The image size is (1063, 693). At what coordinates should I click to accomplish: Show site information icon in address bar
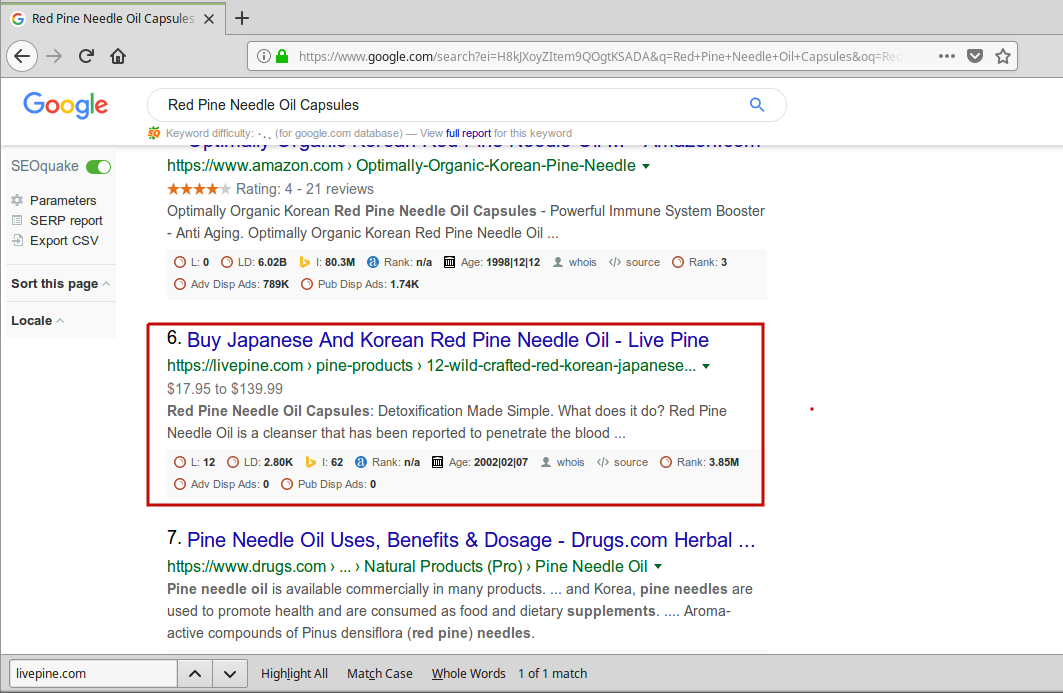[264, 56]
